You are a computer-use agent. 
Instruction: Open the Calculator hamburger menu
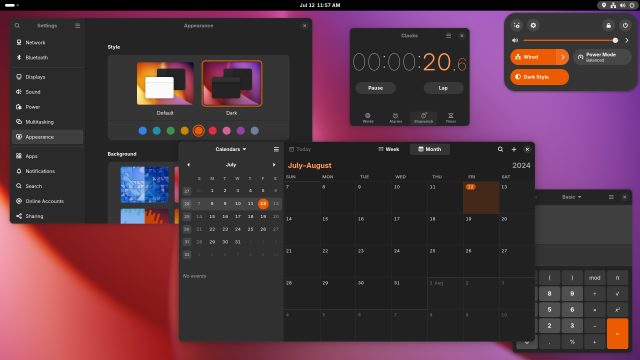pyautogui.click(x=611, y=197)
